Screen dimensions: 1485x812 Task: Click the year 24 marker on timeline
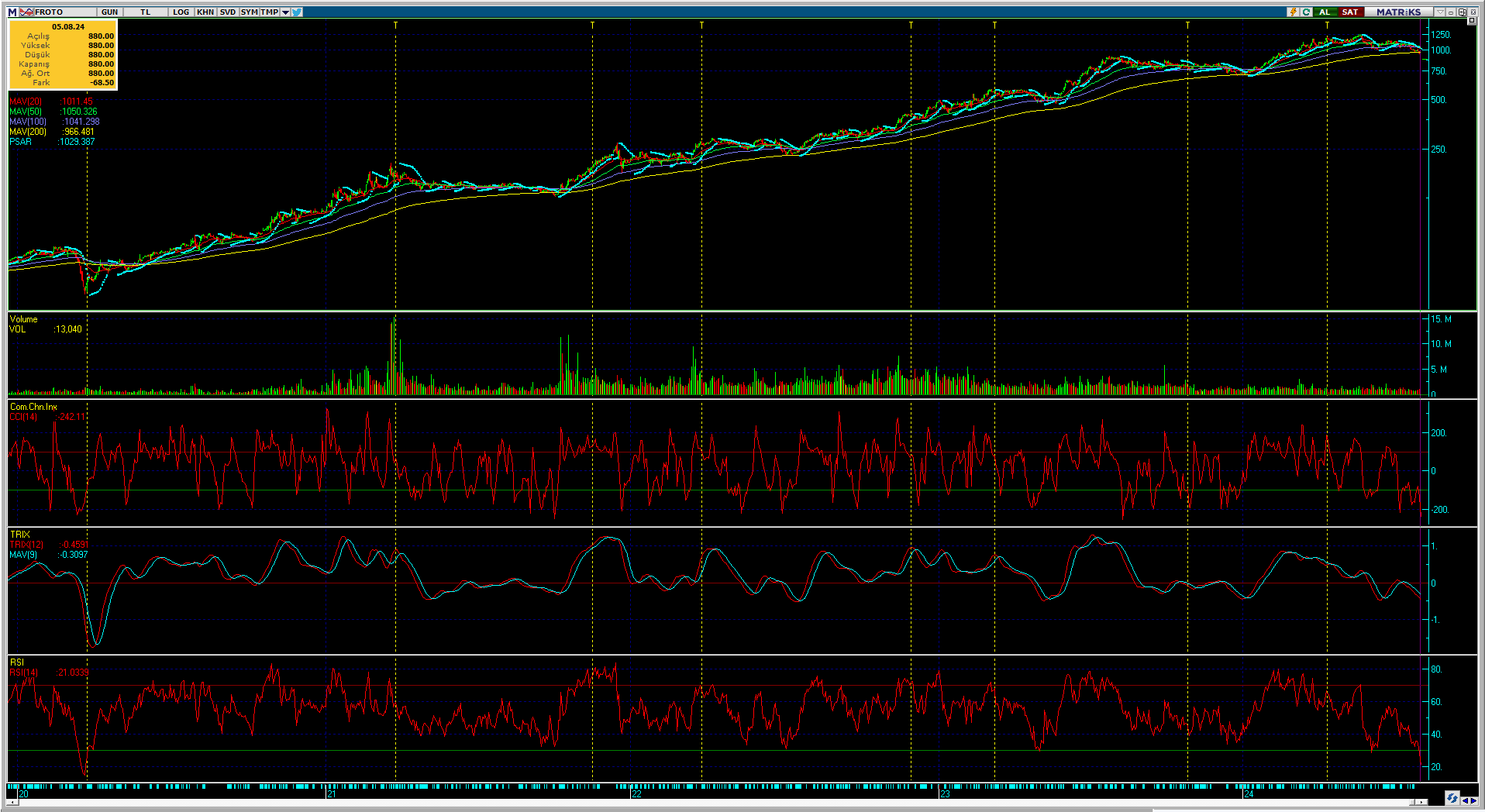[x=1249, y=794]
